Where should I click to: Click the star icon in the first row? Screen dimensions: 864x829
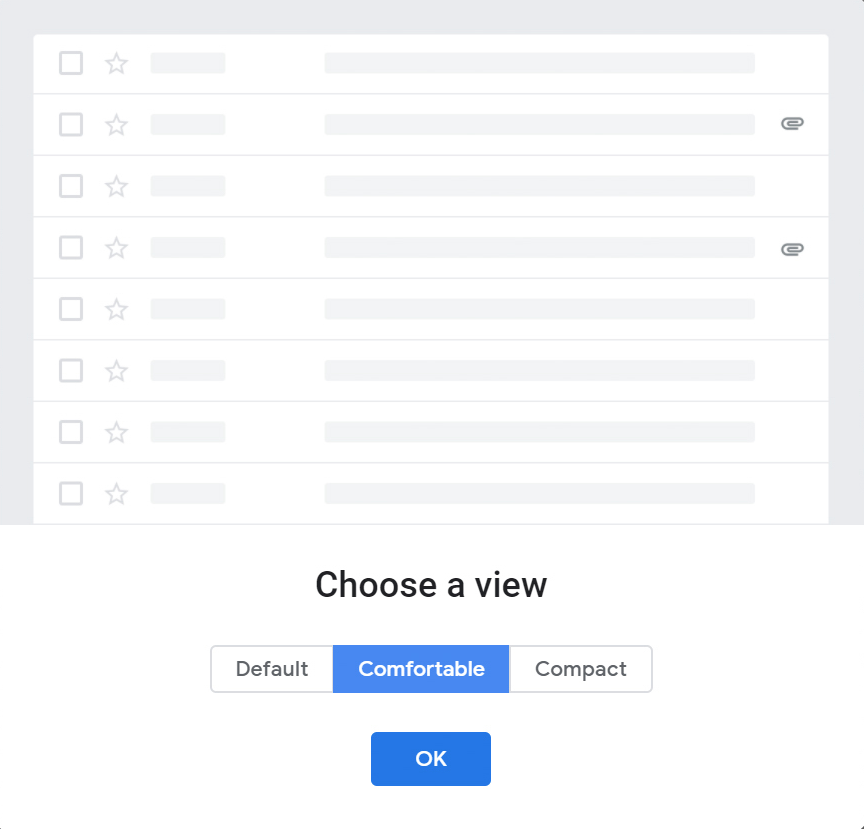116,63
